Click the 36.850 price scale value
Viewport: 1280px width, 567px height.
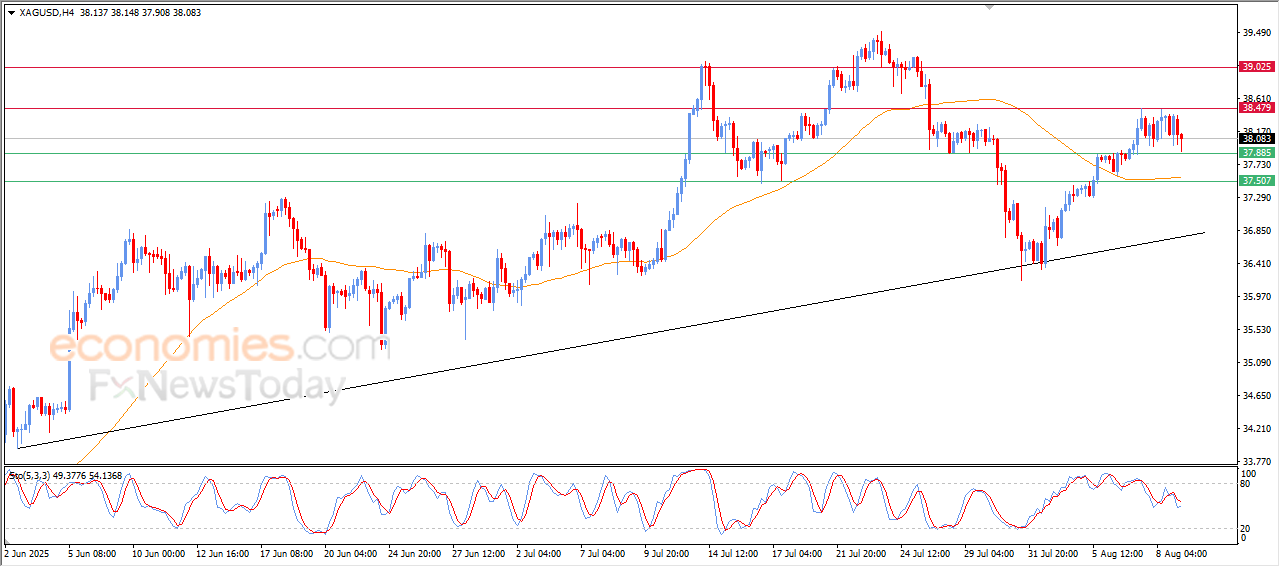click(x=1257, y=231)
